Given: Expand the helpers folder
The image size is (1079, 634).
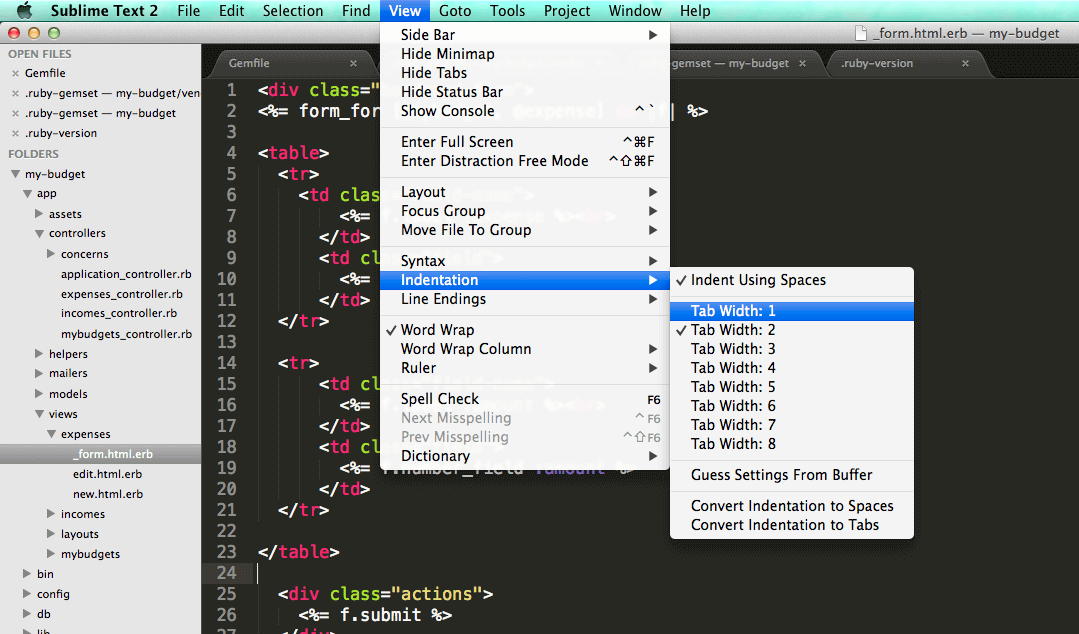Looking at the screenshot, I should [39, 354].
